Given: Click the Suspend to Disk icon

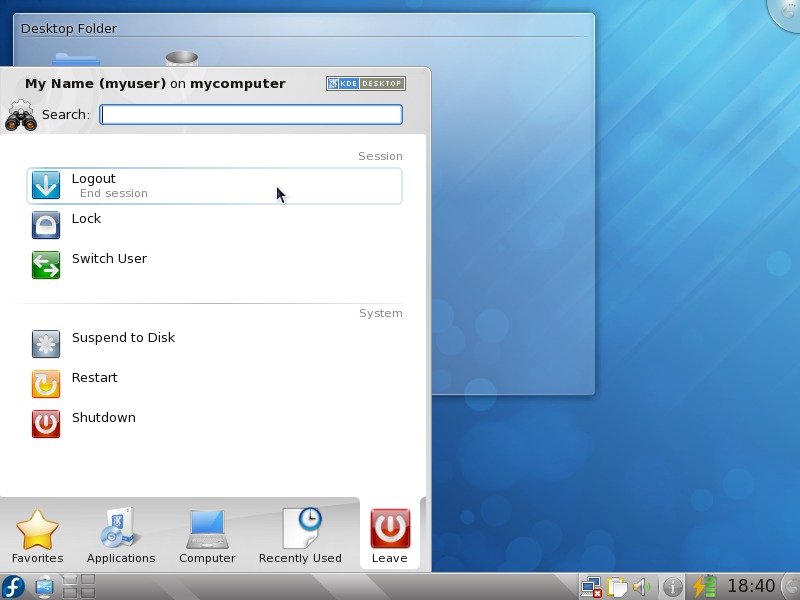Looking at the screenshot, I should point(46,344).
